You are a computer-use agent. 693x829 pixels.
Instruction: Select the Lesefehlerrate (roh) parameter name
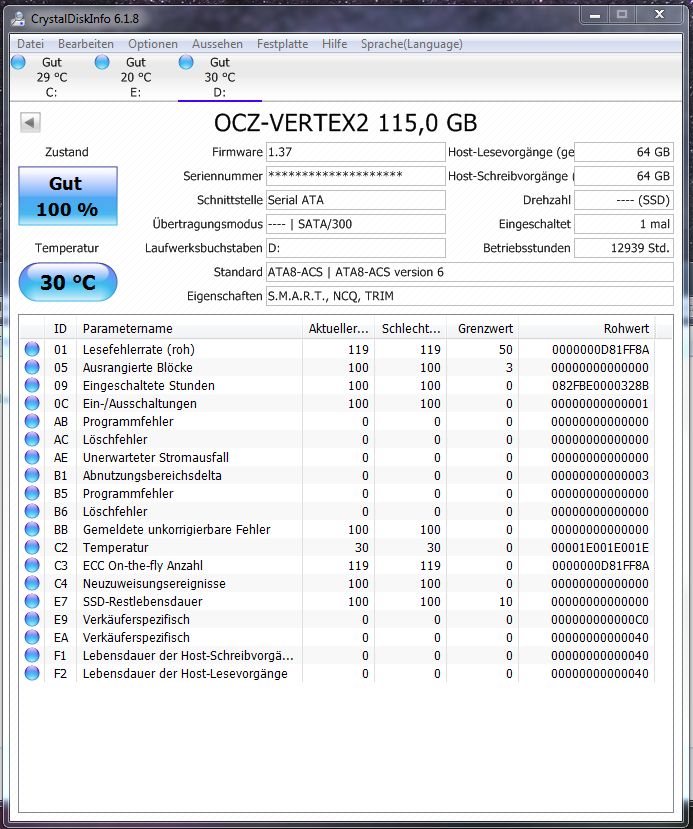tap(138, 349)
